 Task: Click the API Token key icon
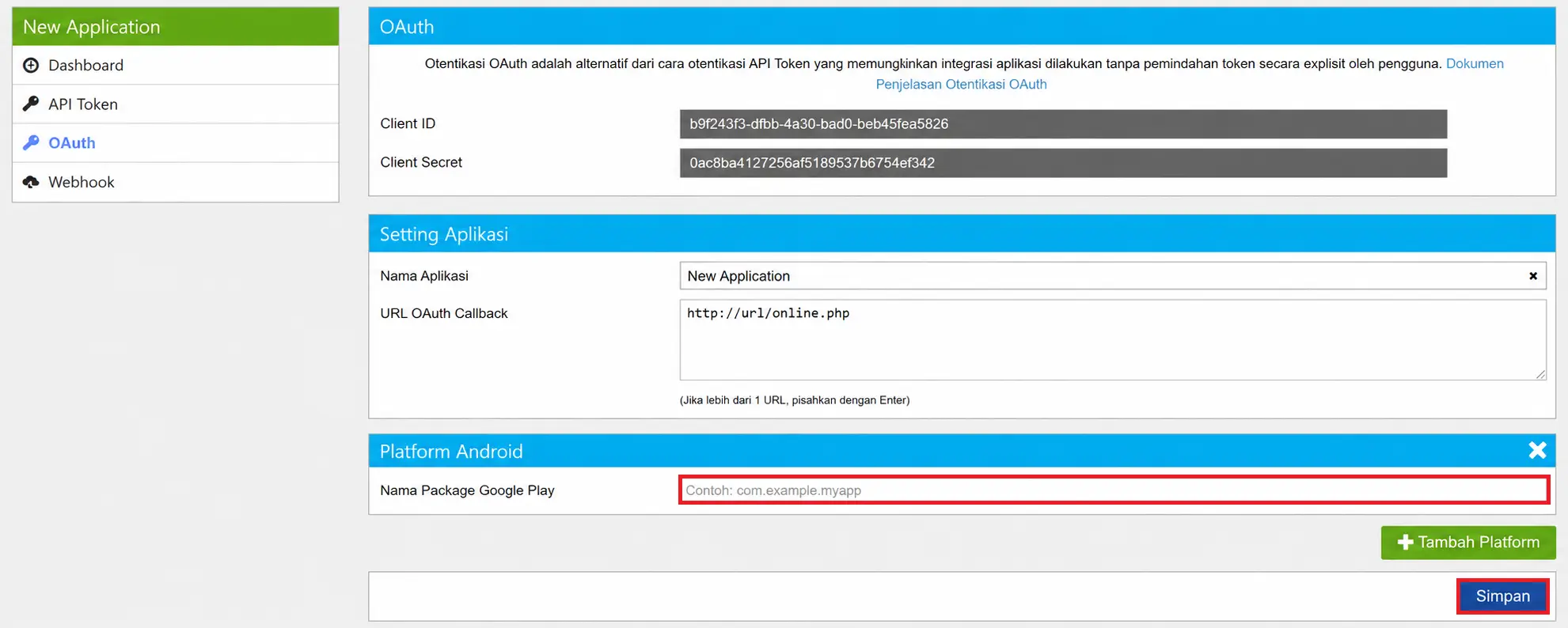click(31, 104)
